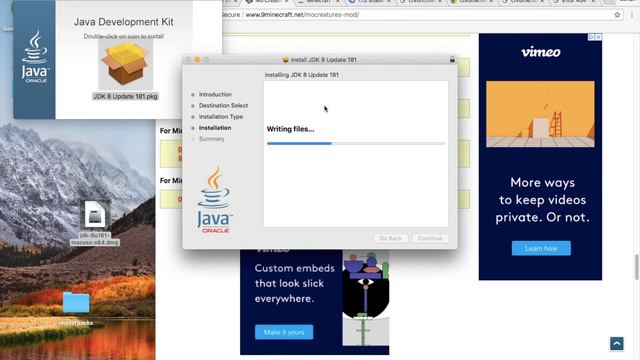Viewport: 640px width, 360px height.
Task: Select the Installation step in the installer
Action: click(215, 128)
